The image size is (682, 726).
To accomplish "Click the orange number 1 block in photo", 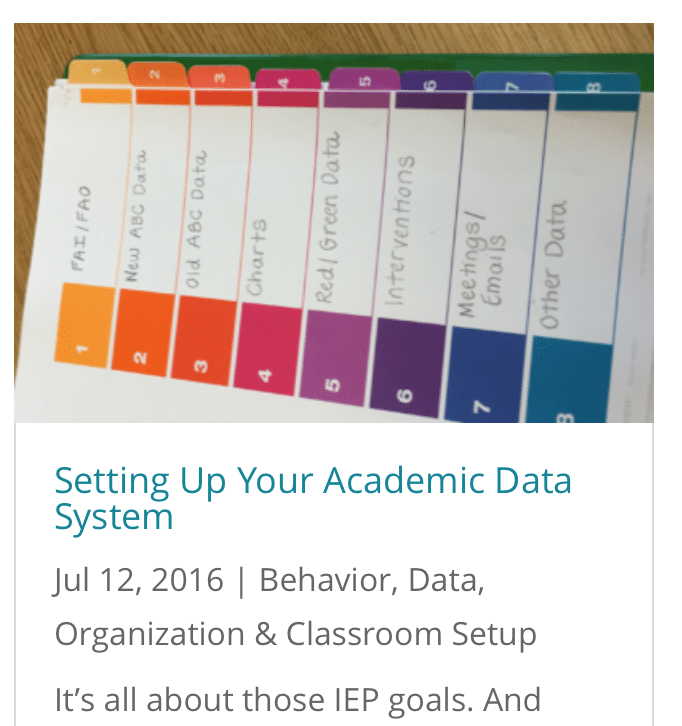I will pyautogui.click(x=85, y=324).
